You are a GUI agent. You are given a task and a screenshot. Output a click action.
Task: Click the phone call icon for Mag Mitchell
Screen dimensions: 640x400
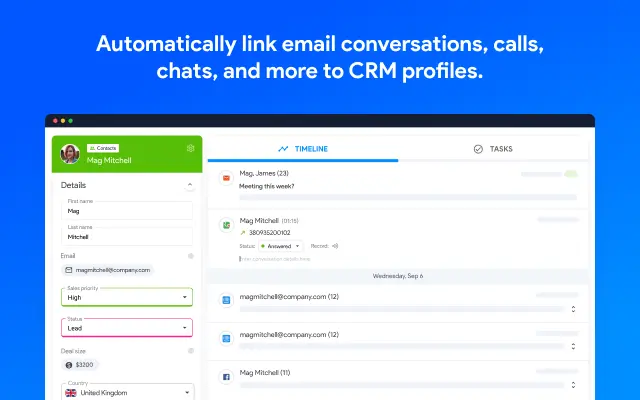pyautogui.click(x=226, y=224)
